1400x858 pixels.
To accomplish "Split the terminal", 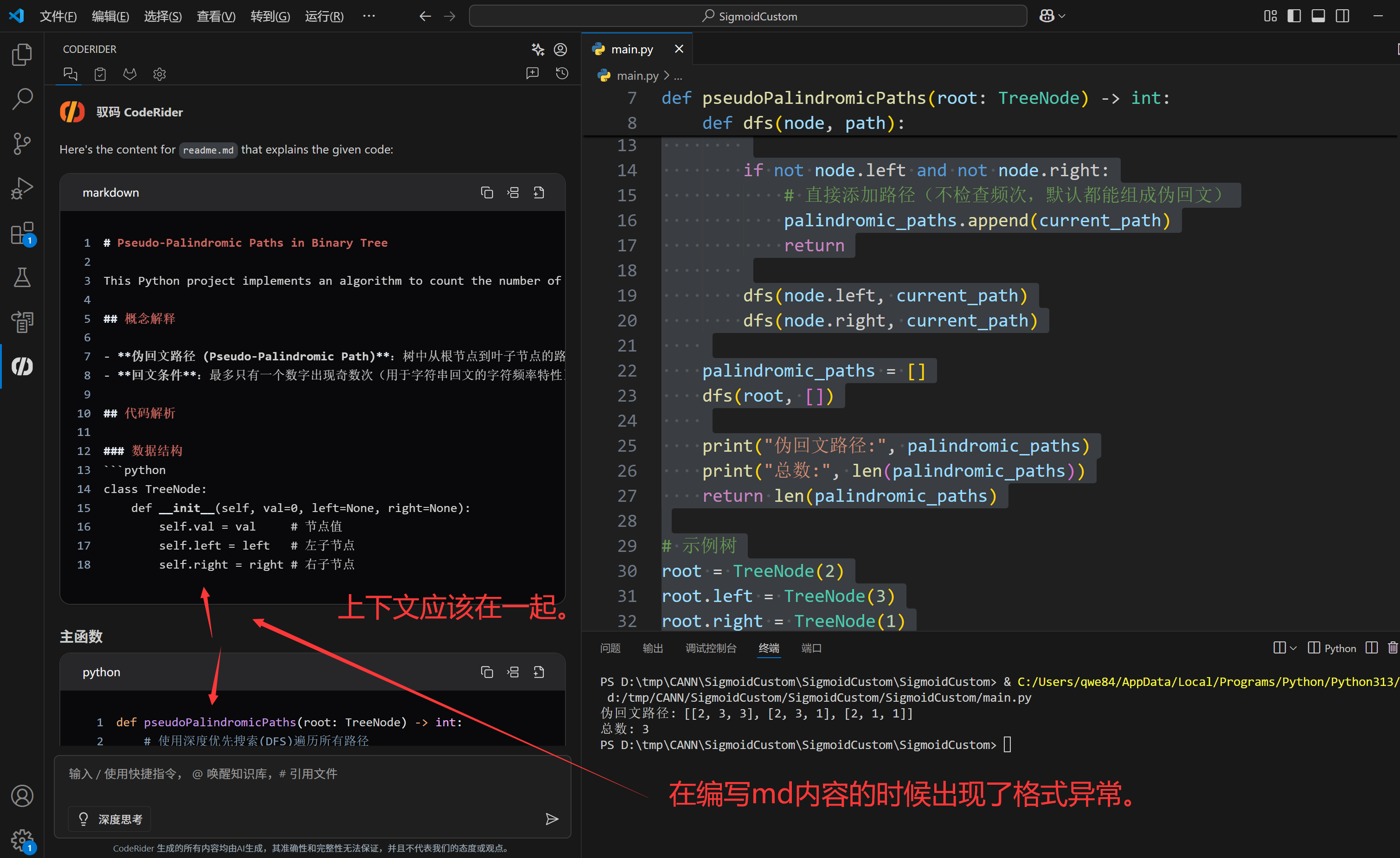I will (x=1372, y=648).
